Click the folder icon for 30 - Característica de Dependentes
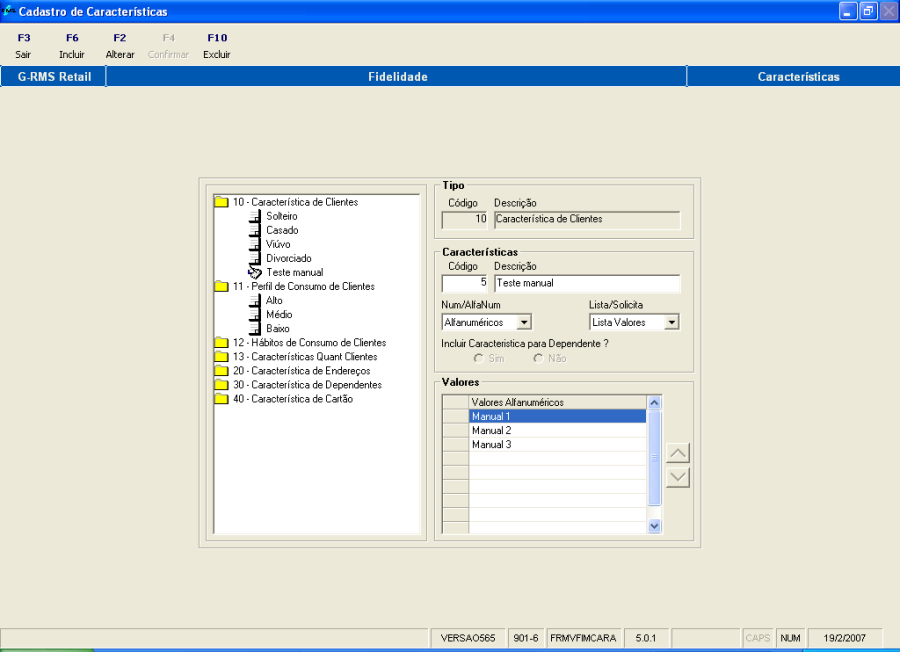The width and height of the screenshot is (900, 652). tap(222, 385)
